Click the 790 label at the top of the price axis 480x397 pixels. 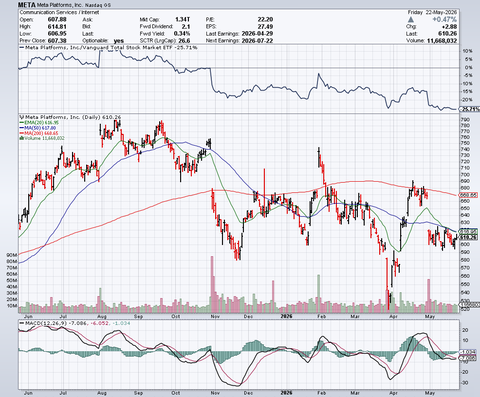465,120
